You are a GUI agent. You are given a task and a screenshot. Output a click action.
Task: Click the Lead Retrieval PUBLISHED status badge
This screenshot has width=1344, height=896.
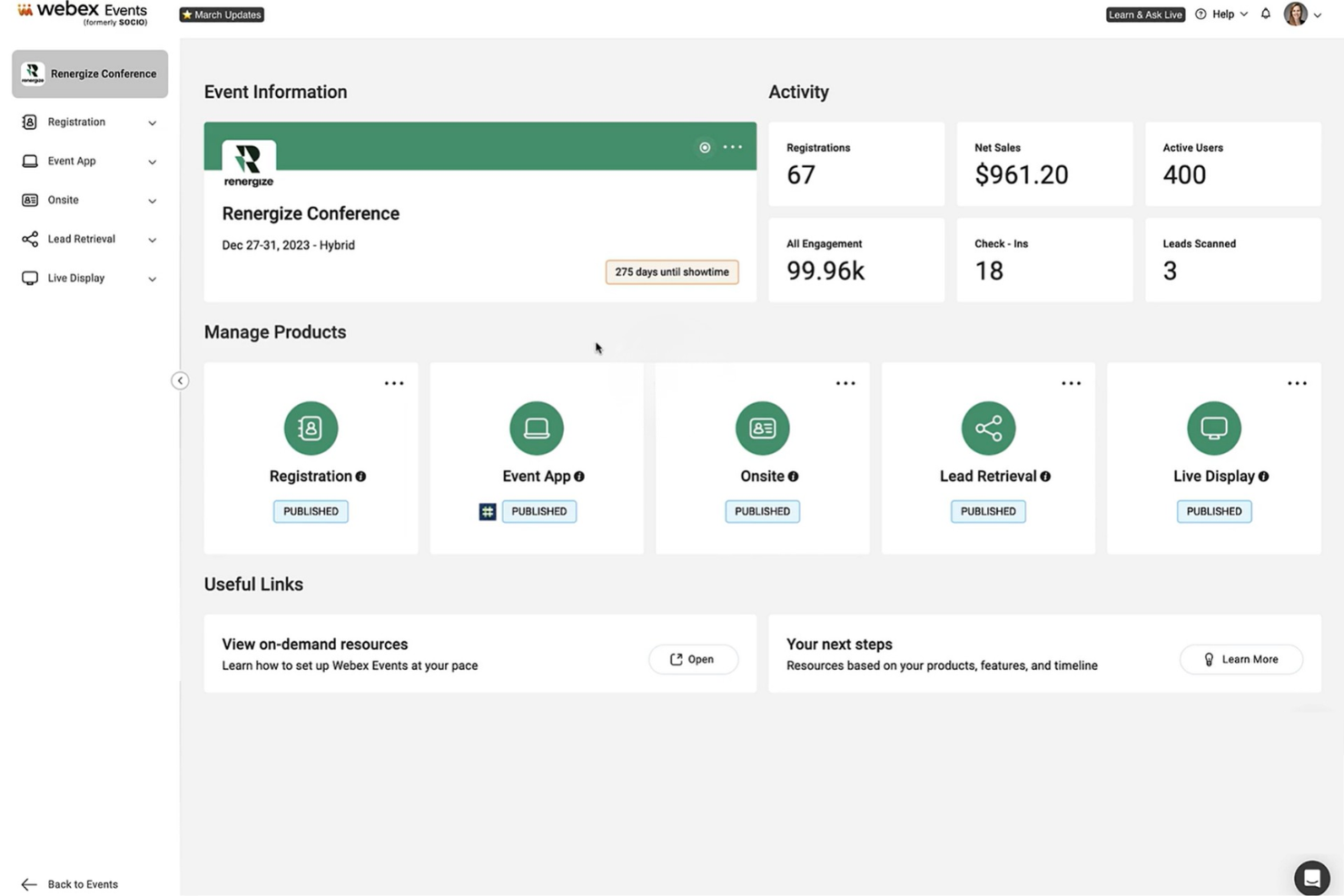click(988, 511)
